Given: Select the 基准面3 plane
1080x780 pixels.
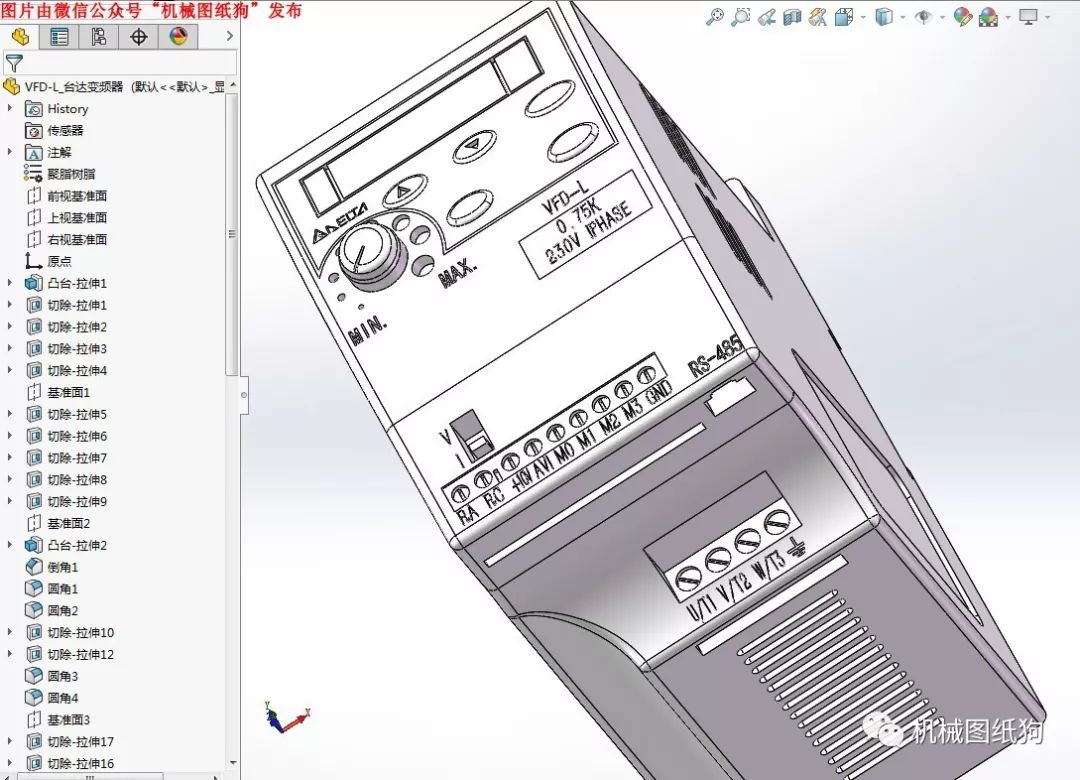Looking at the screenshot, I should coord(58,720).
